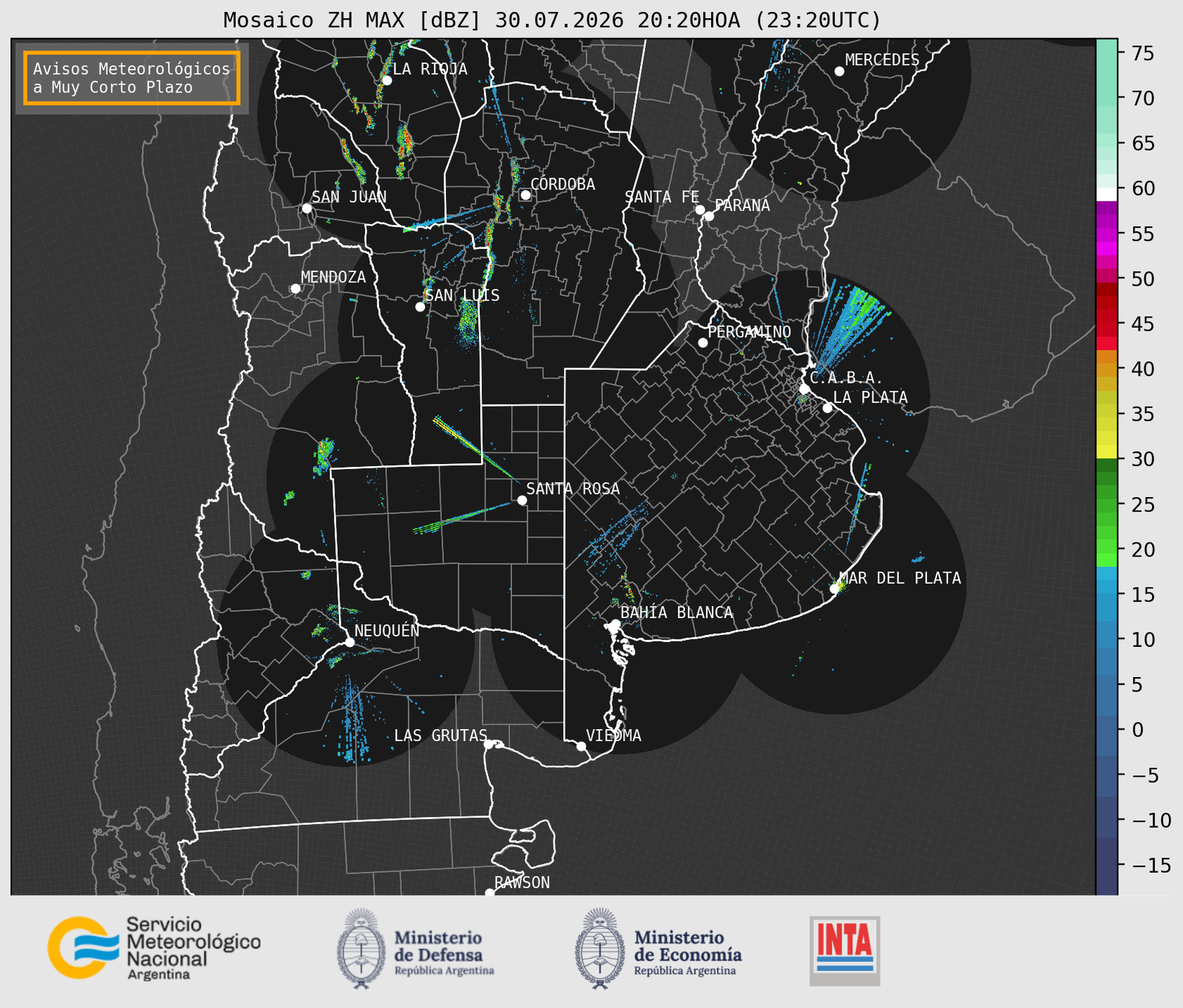Click the SAN LUIS city label

[462, 295]
